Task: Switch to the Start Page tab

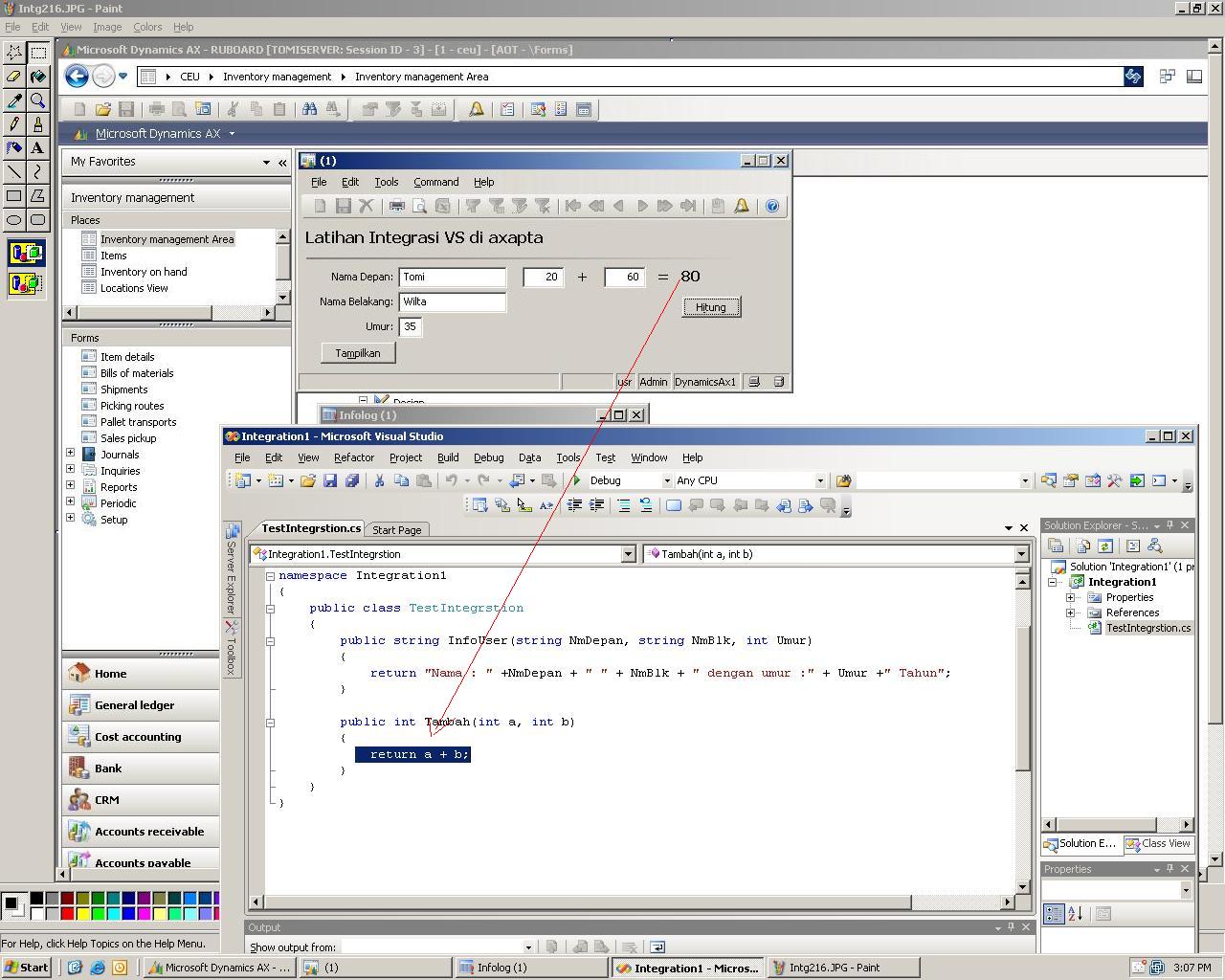Action: click(x=396, y=530)
